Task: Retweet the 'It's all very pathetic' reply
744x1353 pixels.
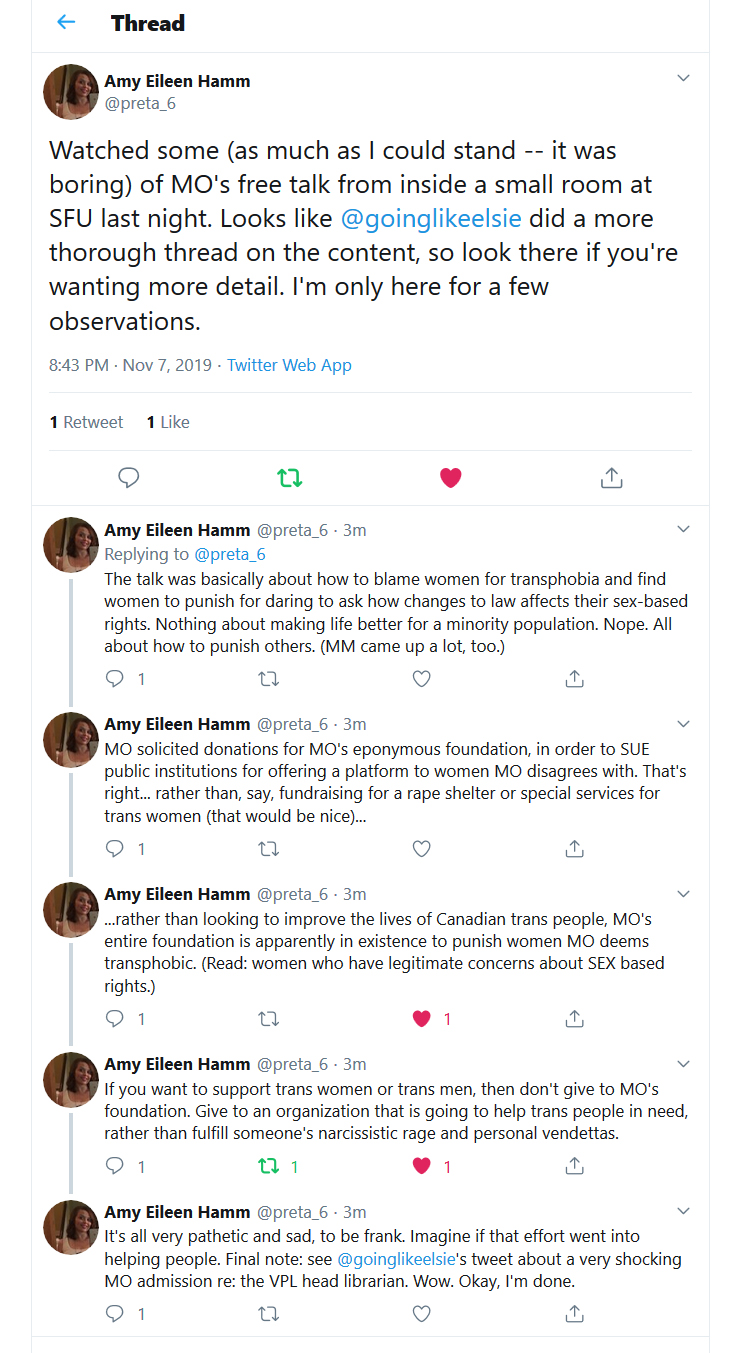Action: [269, 1313]
